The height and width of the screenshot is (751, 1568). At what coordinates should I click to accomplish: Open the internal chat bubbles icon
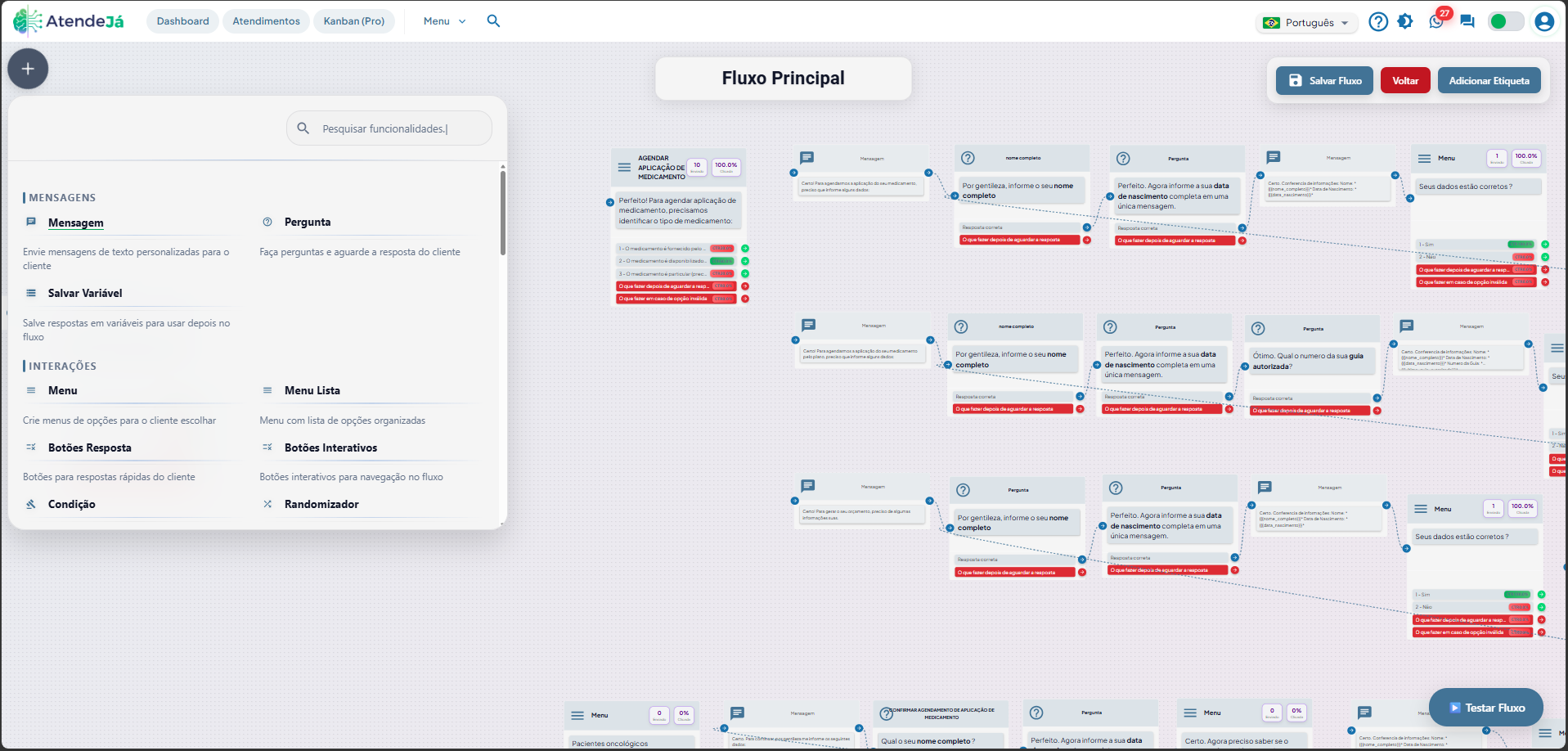[1467, 21]
